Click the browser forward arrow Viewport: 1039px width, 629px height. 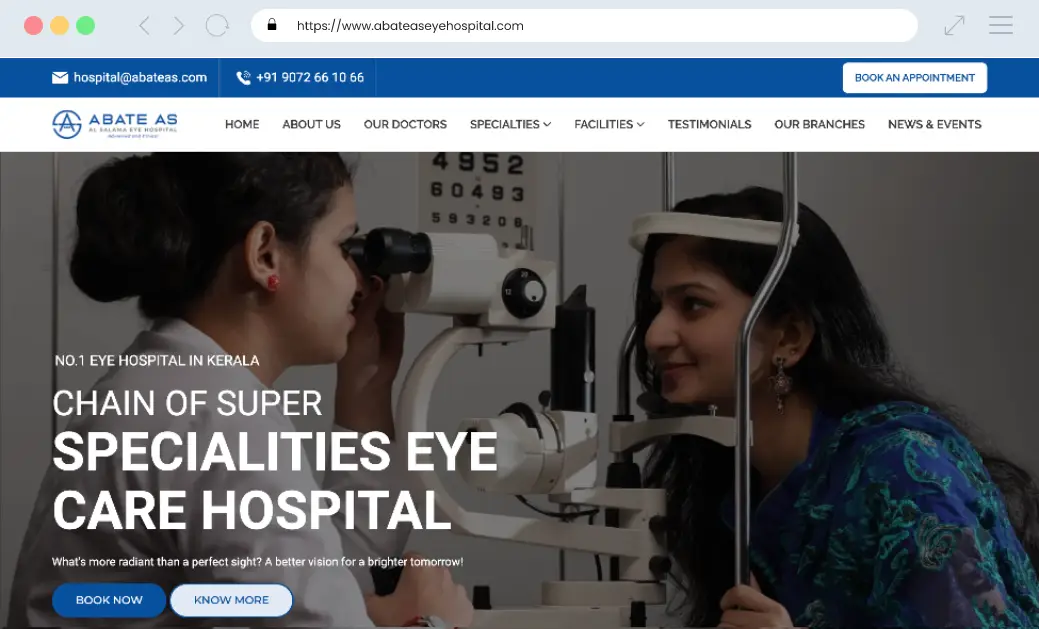click(x=179, y=26)
